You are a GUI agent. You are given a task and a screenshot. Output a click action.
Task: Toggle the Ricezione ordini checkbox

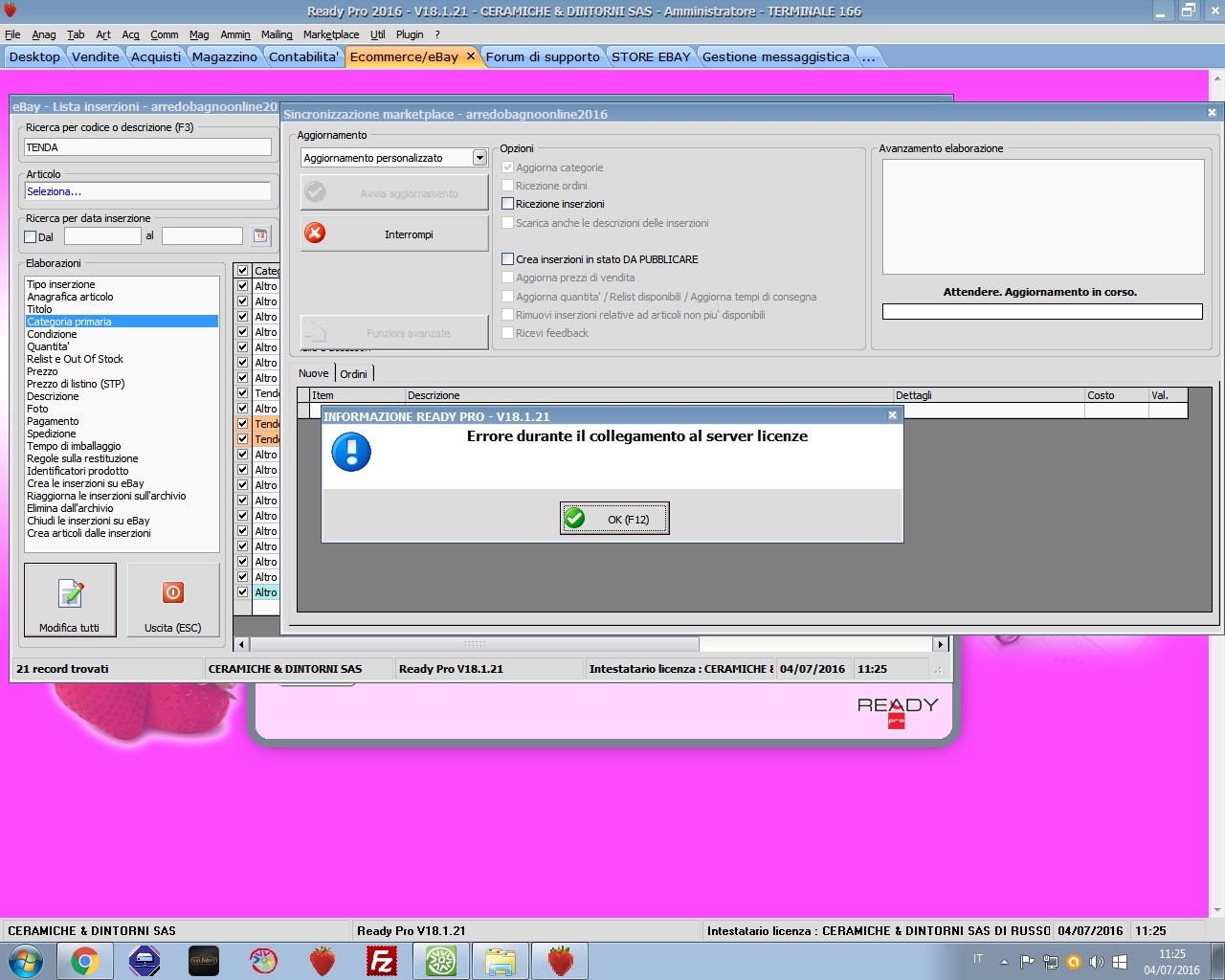coord(508,186)
